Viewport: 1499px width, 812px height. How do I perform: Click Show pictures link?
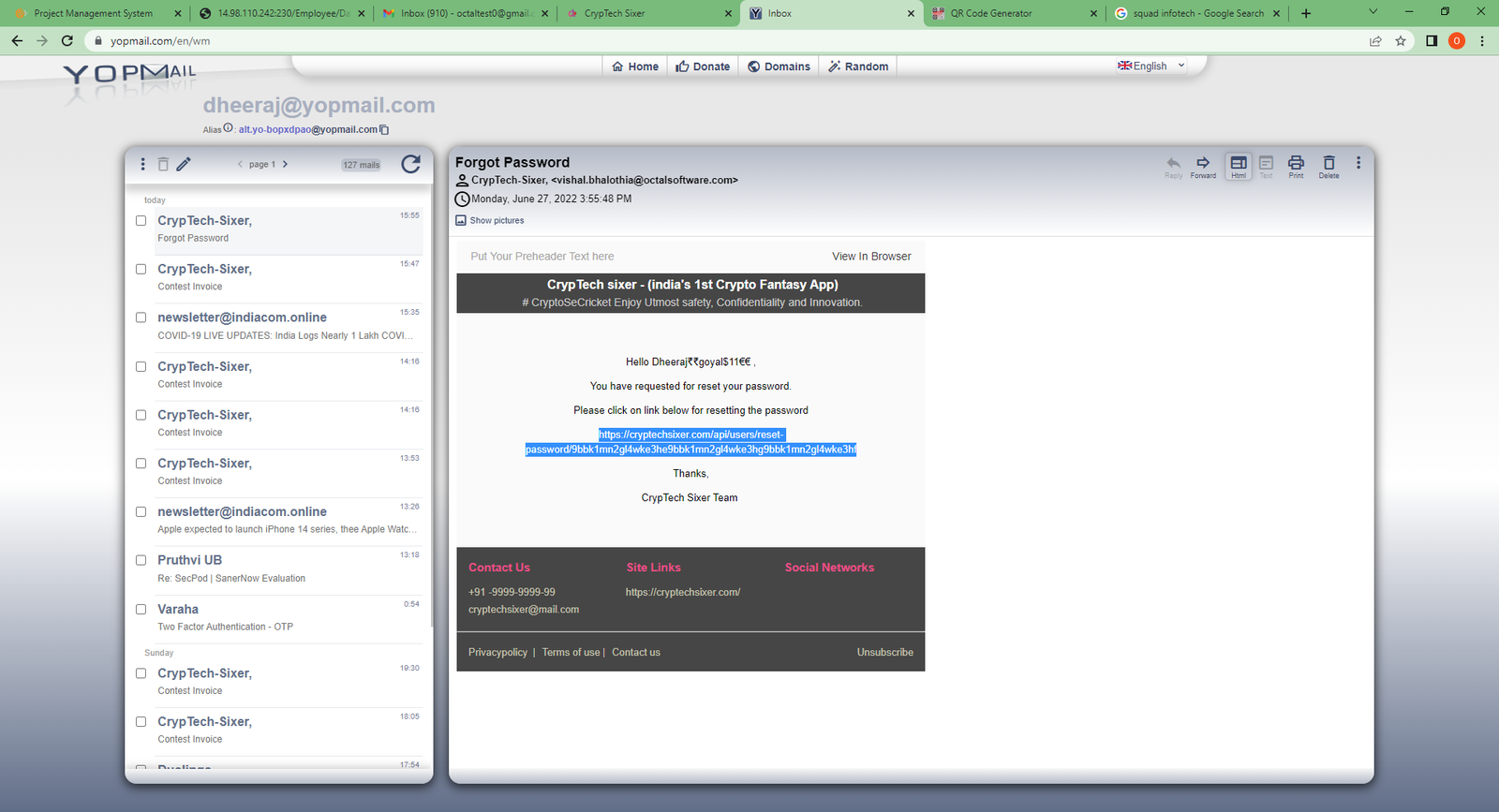(496, 221)
